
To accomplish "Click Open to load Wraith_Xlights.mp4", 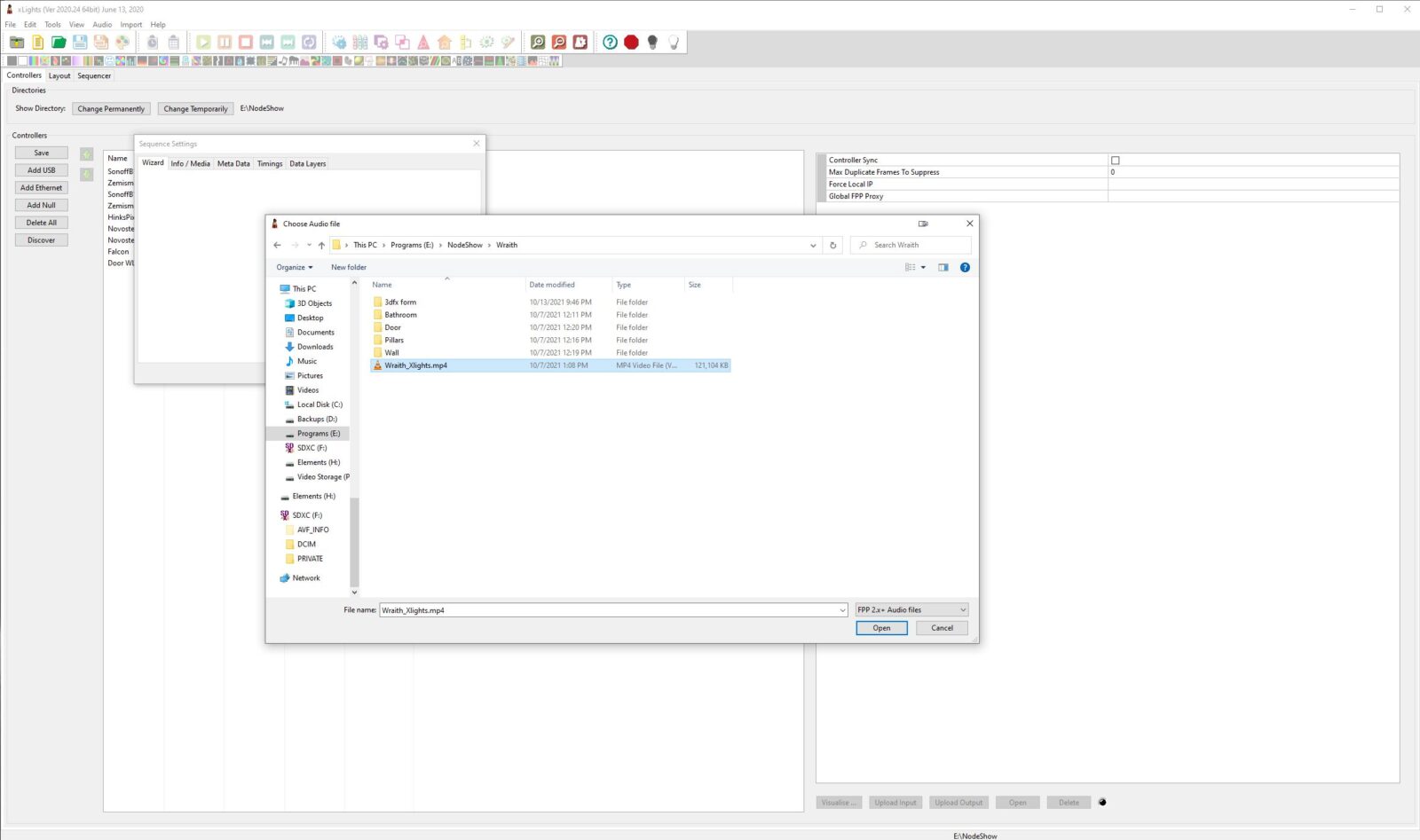I will 881,628.
